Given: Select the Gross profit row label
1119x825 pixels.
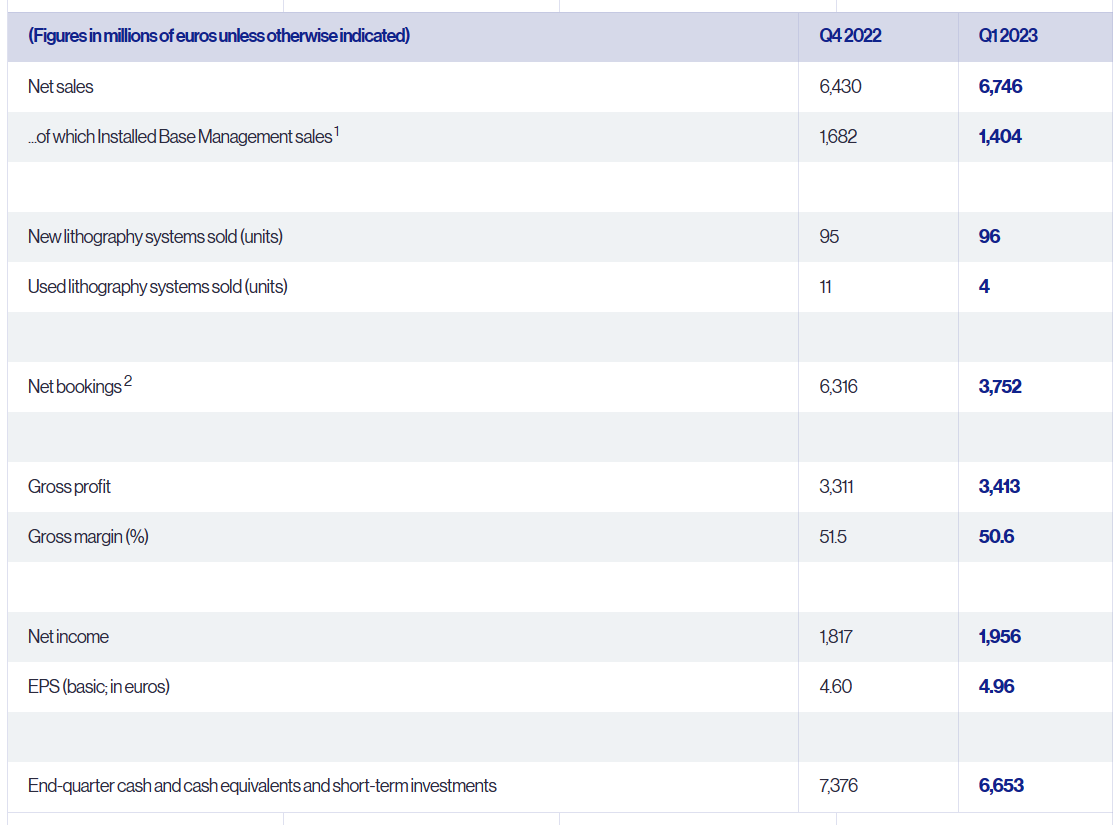Looking at the screenshot, I should [x=69, y=487].
